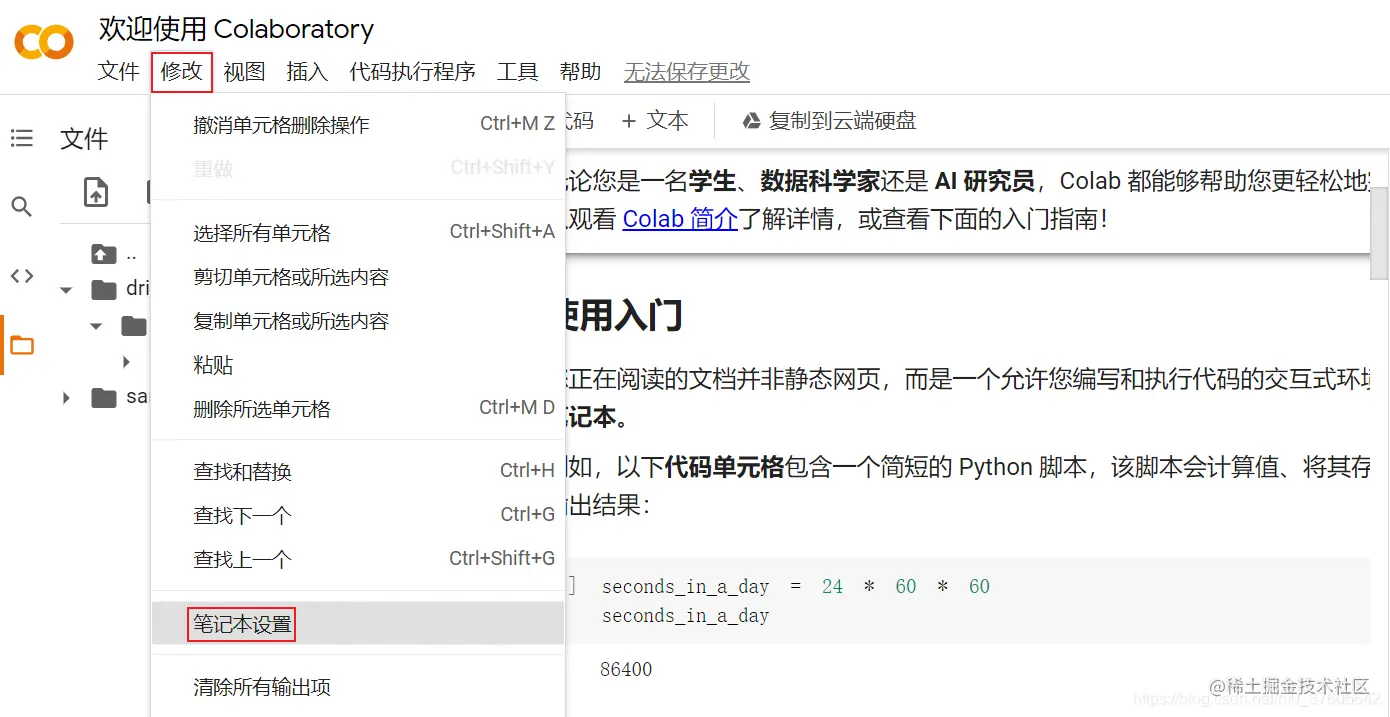Open the table of contents sidebar icon
Image resolution: width=1390 pixels, height=717 pixels.
22,138
